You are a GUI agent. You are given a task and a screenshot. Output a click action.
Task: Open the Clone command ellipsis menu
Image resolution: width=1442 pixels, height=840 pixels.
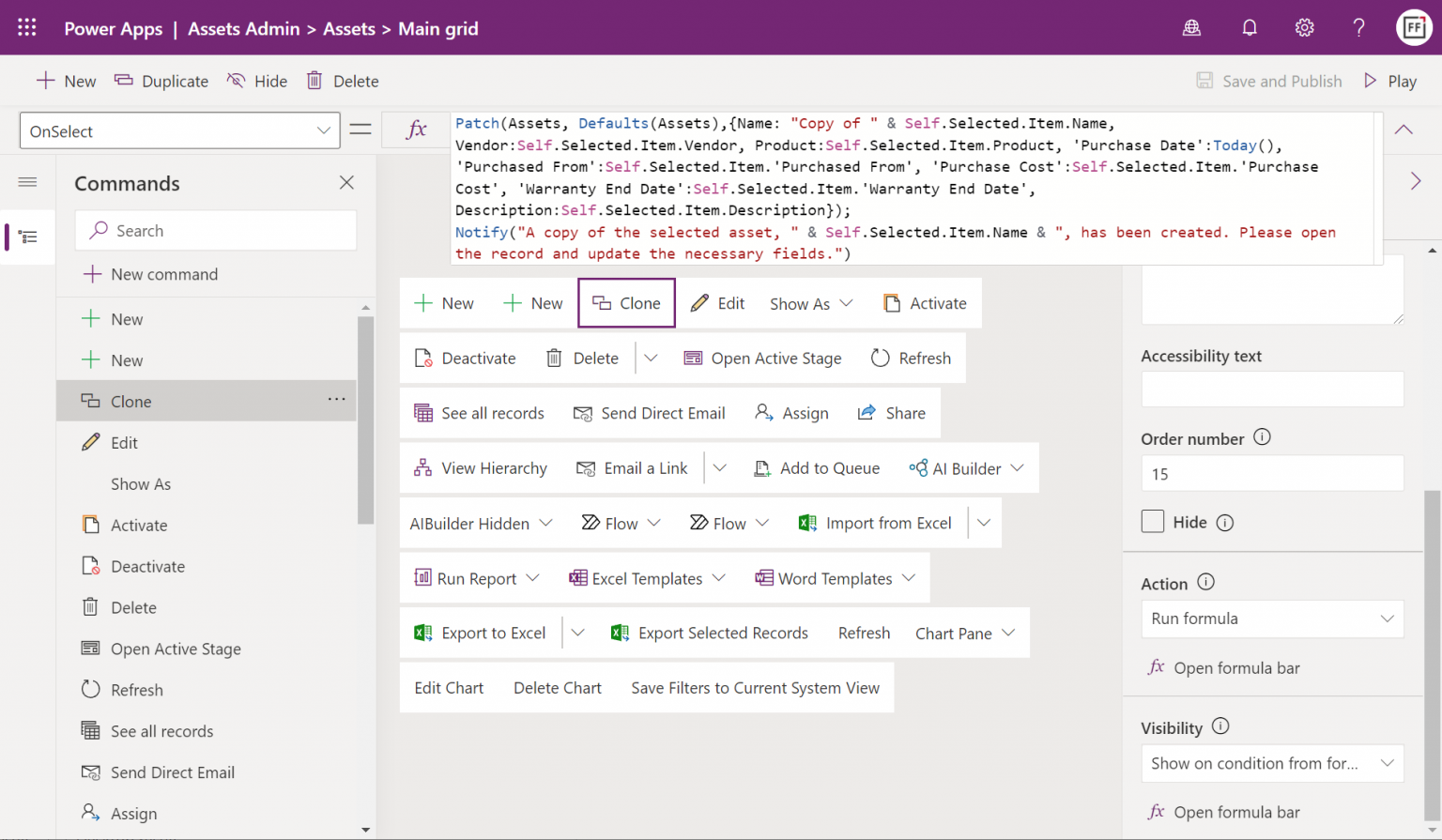coord(336,400)
